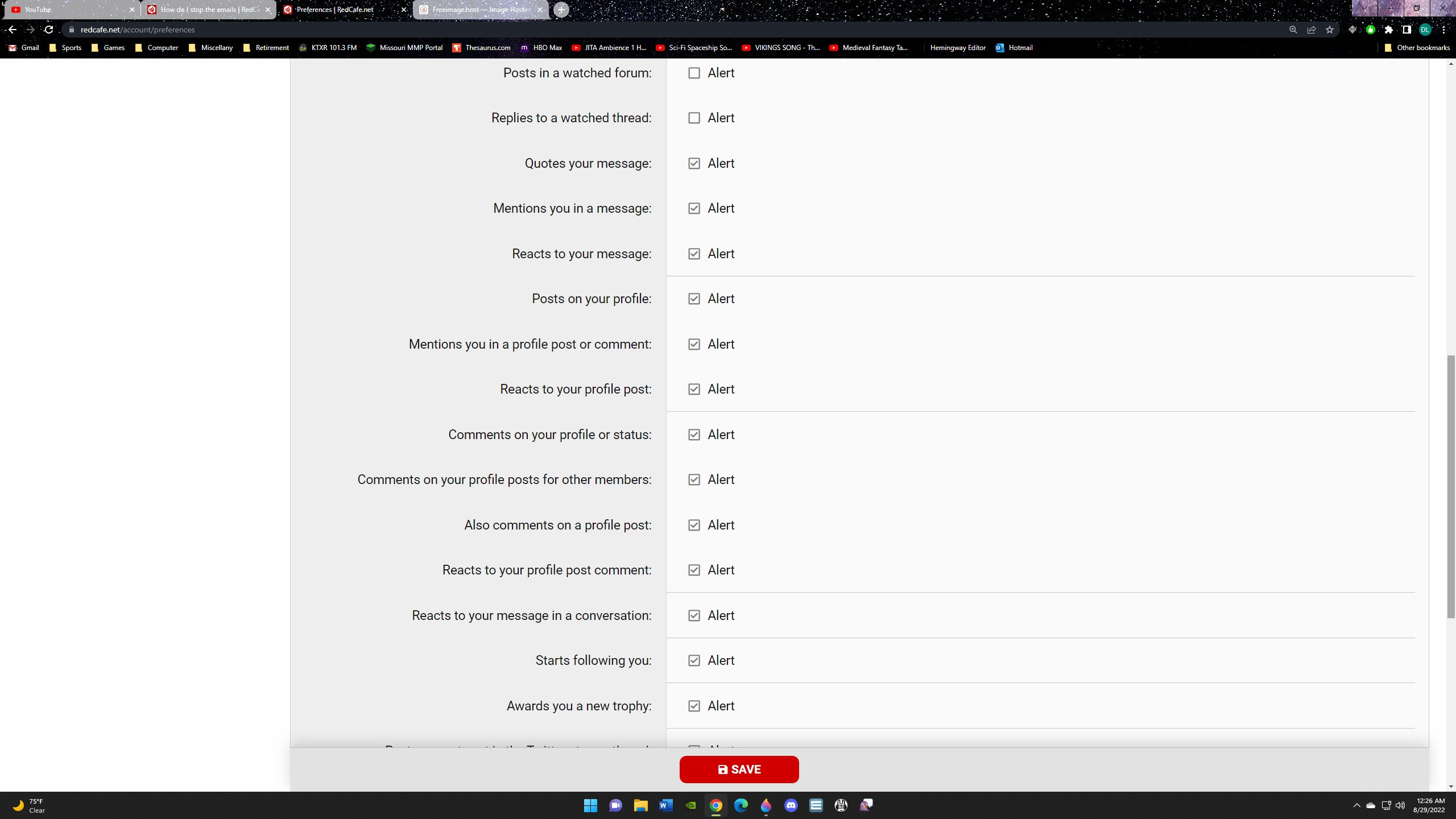
Task: Open the new tab plus button
Action: 561,10
